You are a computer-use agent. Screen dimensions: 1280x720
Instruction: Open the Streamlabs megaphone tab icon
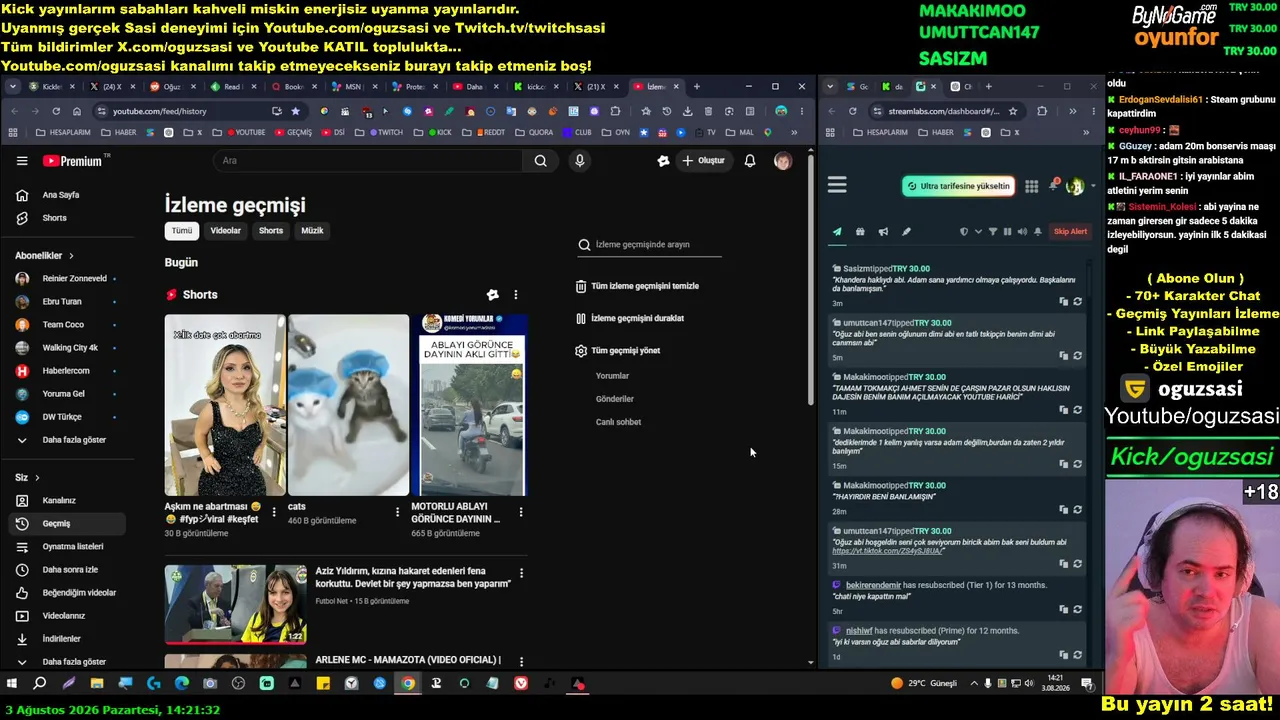[x=883, y=232]
